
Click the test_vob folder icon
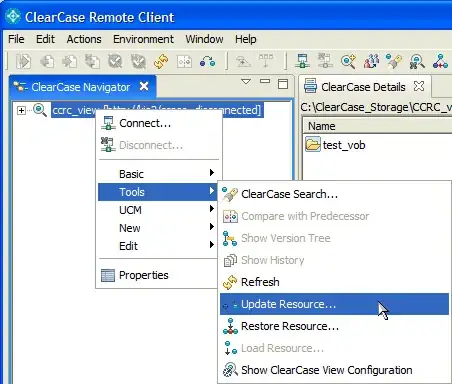coord(313,145)
